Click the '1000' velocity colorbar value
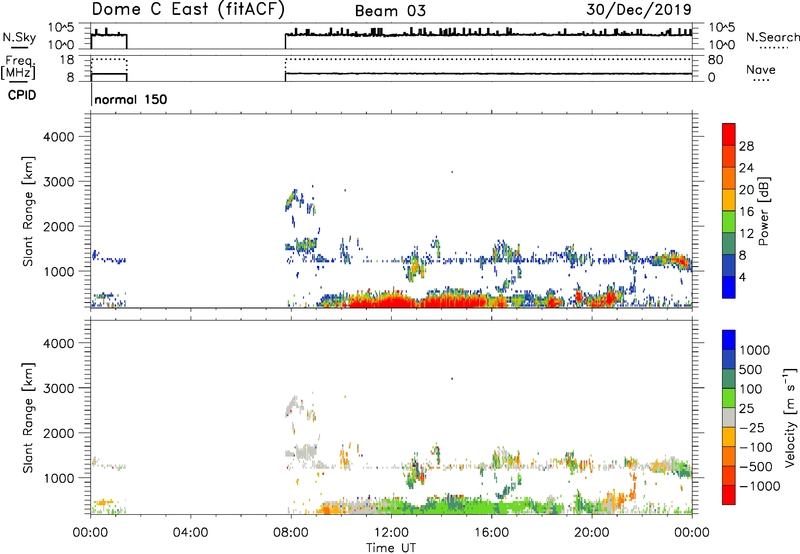 (755, 350)
